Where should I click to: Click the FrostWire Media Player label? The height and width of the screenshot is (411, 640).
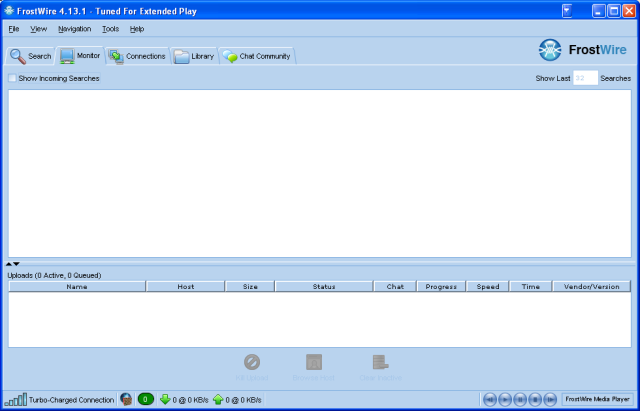click(598, 399)
